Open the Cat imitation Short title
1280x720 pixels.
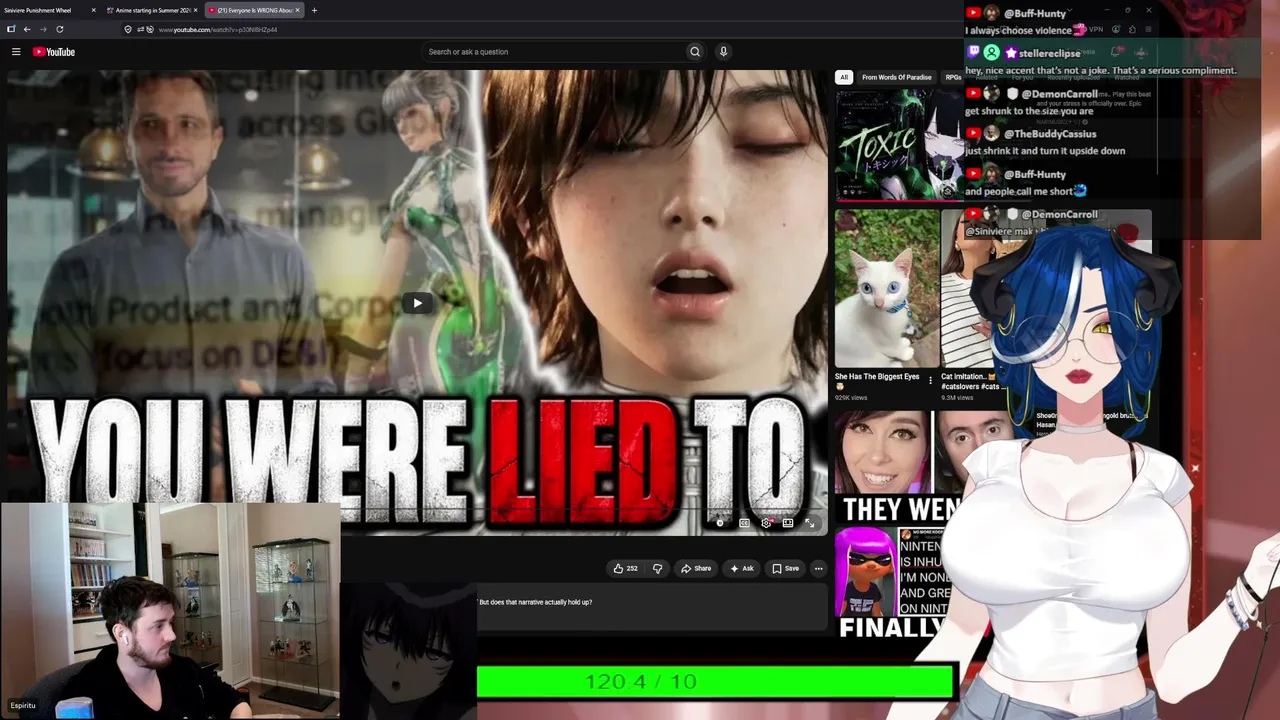point(973,381)
